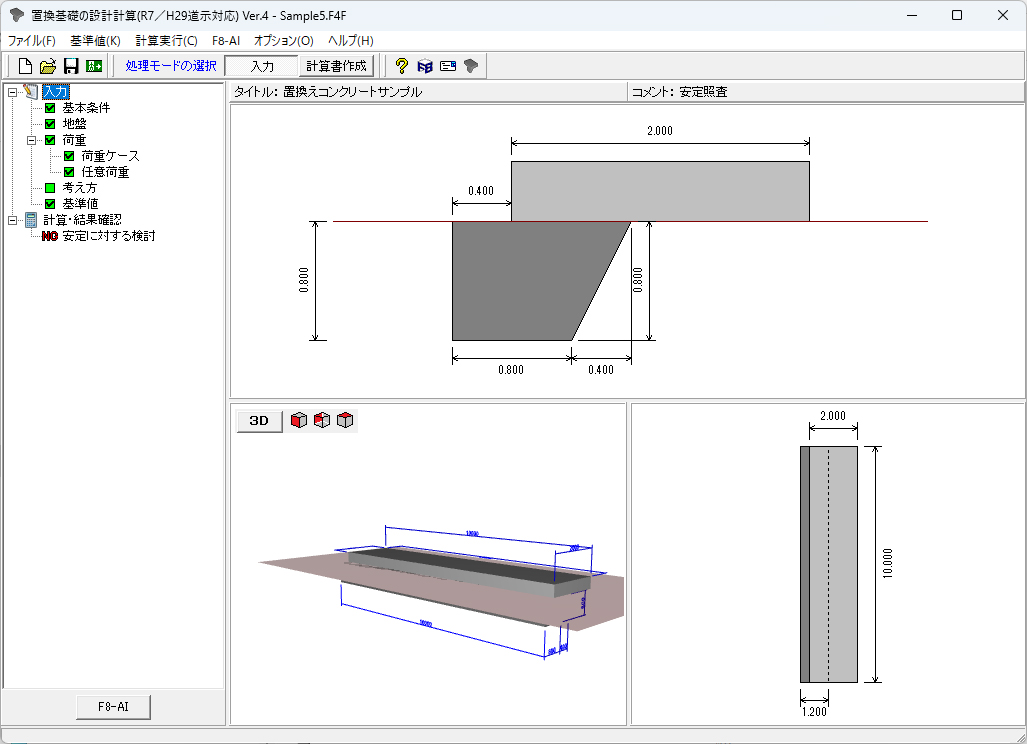Click the 0.400 dimension above the footing offset
Viewport: 1027px width, 744px height.
tap(481, 191)
